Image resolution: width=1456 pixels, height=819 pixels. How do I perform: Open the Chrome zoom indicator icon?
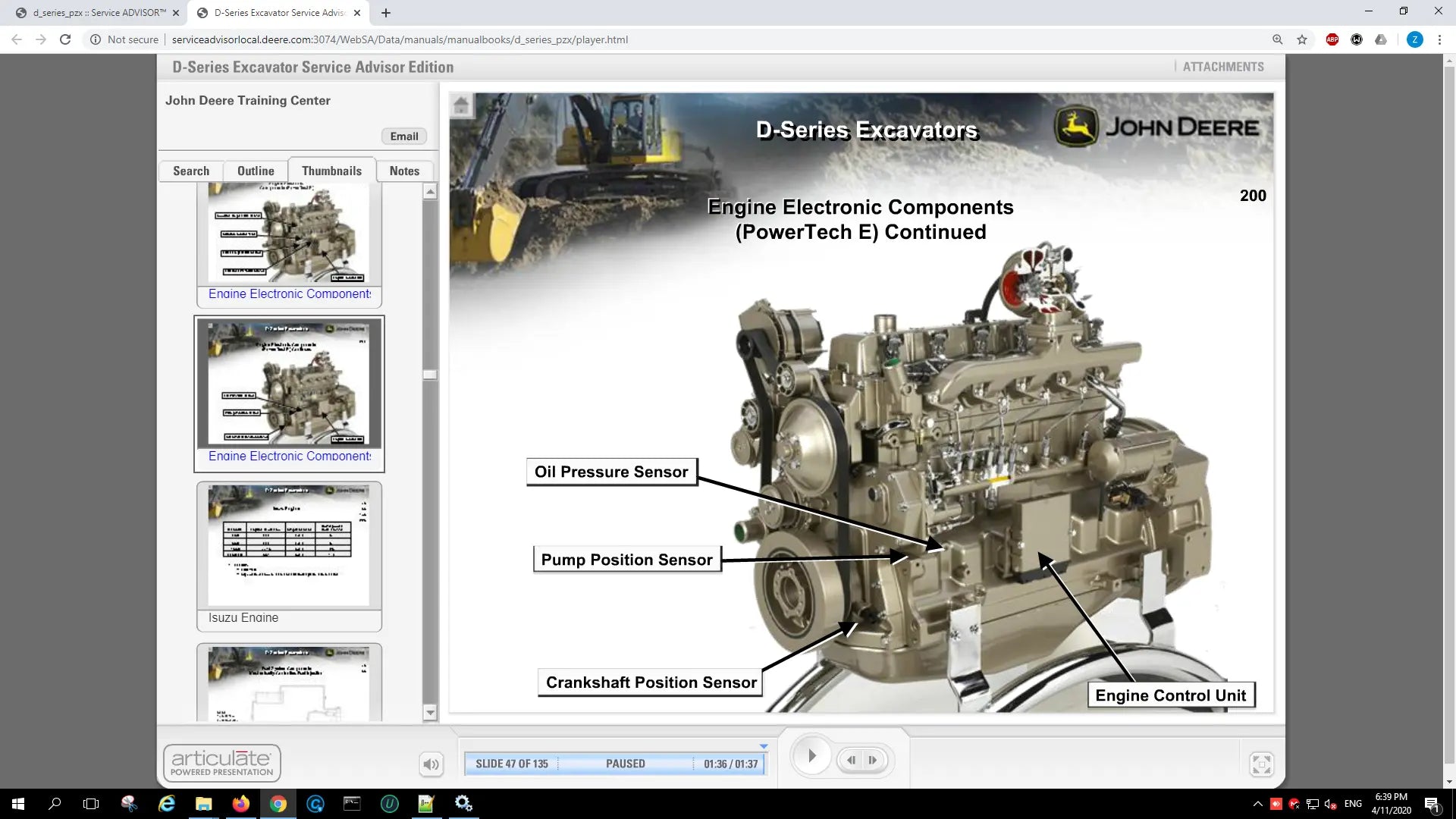coord(1278,39)
